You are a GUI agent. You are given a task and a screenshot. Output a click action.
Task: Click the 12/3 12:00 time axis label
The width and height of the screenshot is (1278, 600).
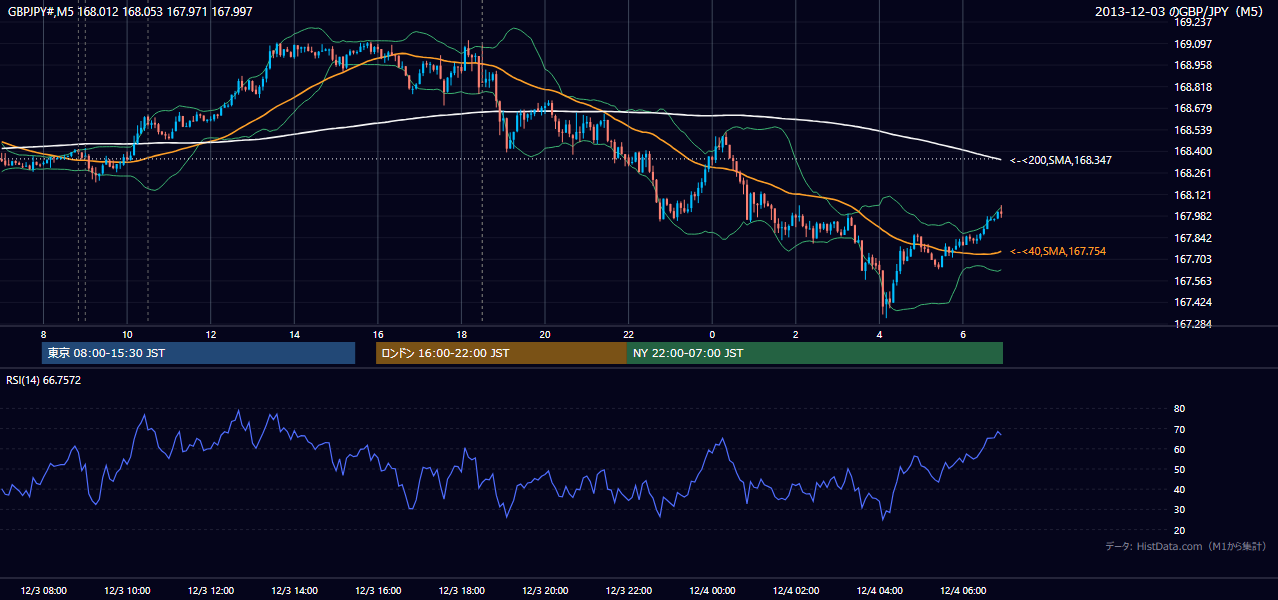pyautogui.click(x=211, y=591)
